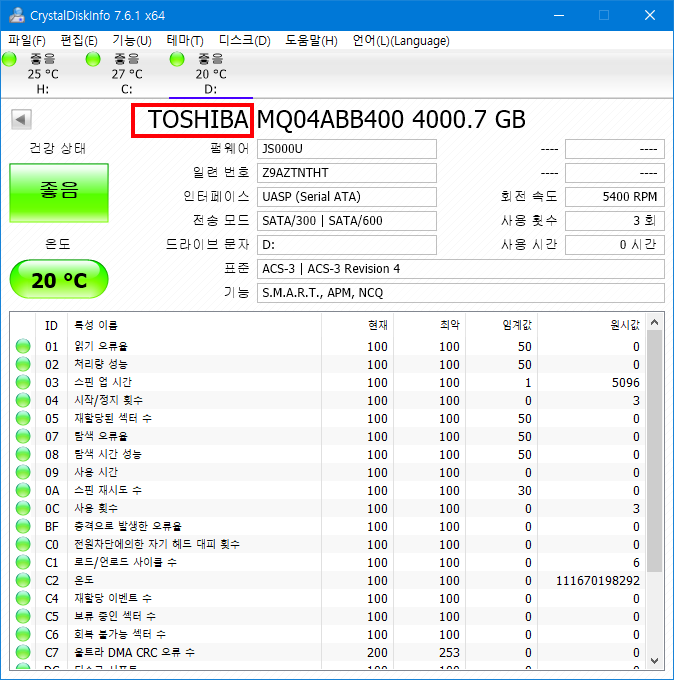Image resolution: width=674 pixels, height=680 pixels.
Task: Open the 언어(L)(Language) menu
Action: click(x=401, y=41)
